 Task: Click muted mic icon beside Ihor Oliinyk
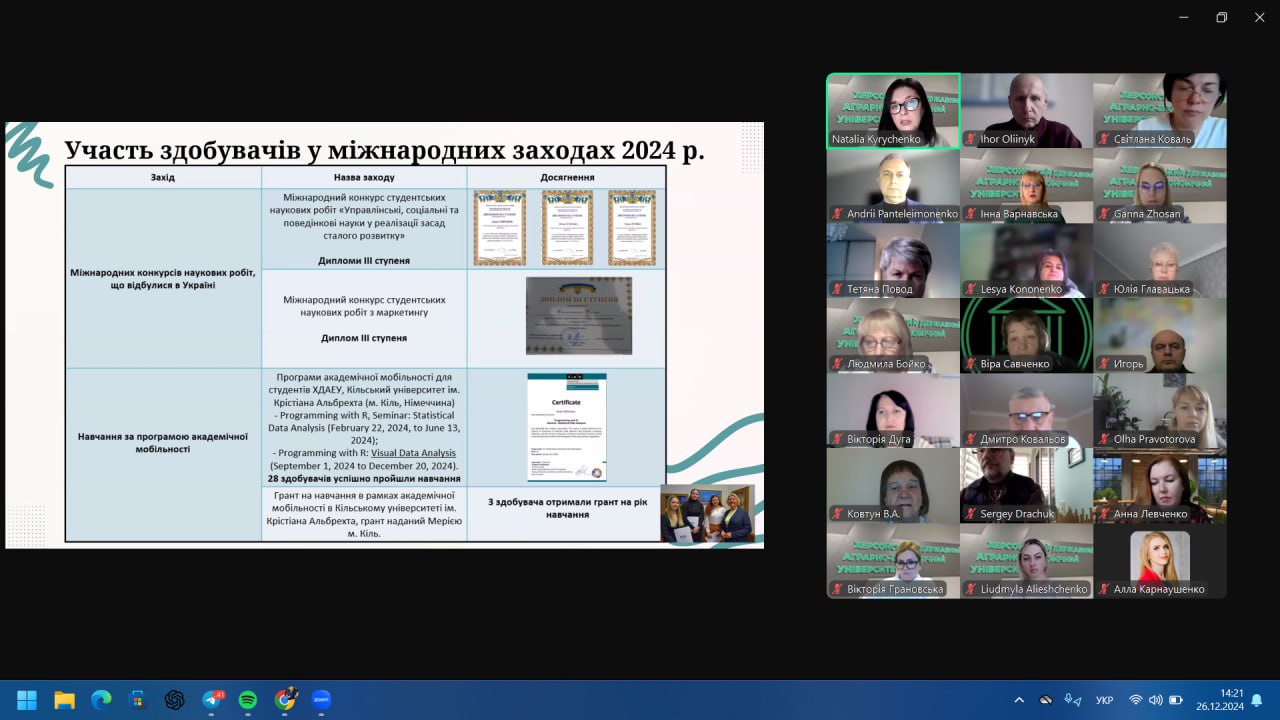(x=971, y=139)
